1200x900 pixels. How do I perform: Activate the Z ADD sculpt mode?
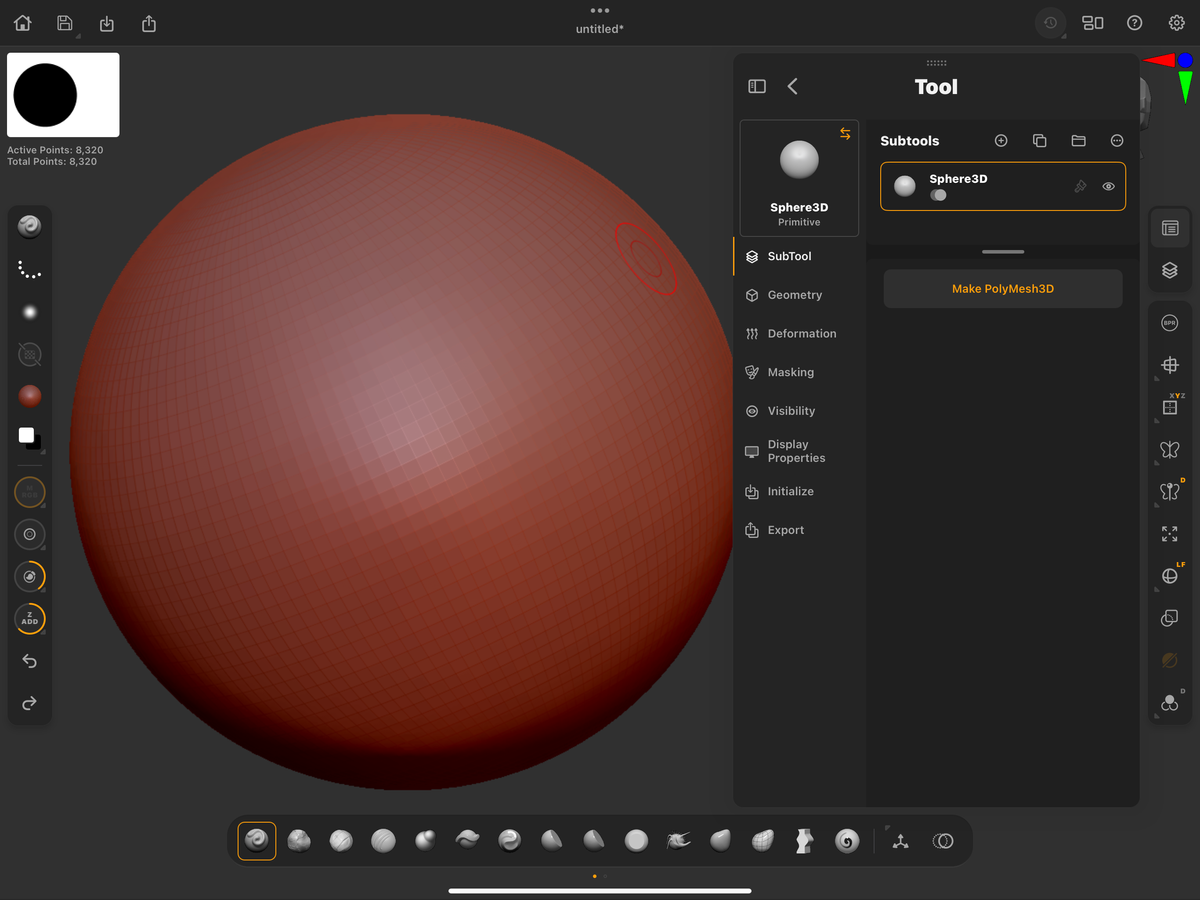click(x=29, y=619)
